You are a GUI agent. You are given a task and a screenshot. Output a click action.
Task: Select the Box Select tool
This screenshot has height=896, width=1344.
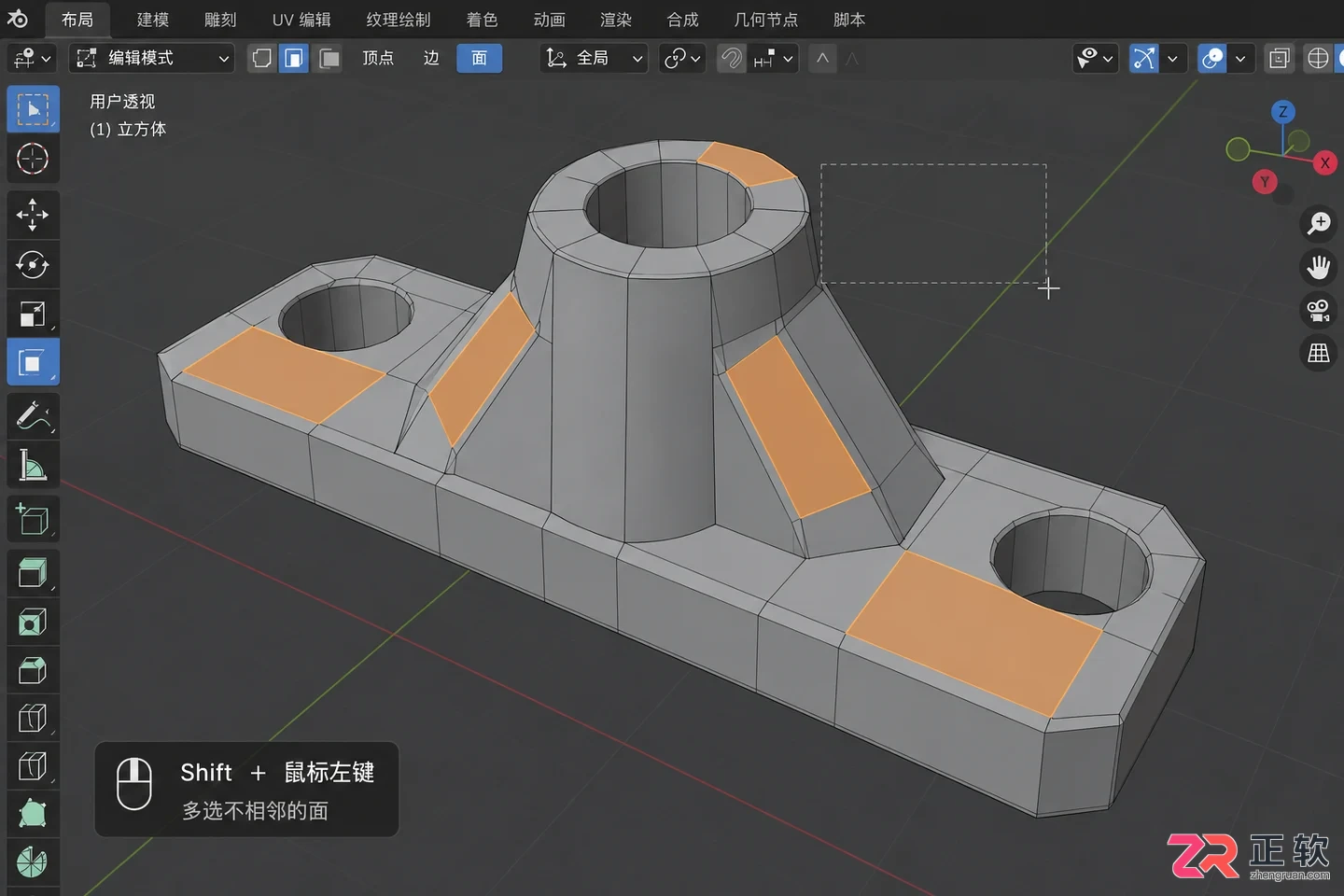pos(33,109)
